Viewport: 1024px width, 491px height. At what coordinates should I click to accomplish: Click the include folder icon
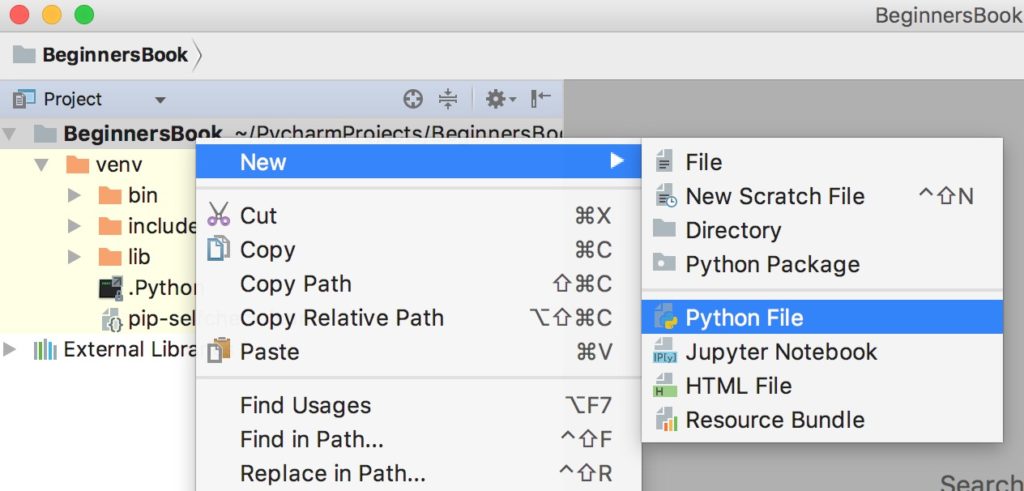pos(110,226)
